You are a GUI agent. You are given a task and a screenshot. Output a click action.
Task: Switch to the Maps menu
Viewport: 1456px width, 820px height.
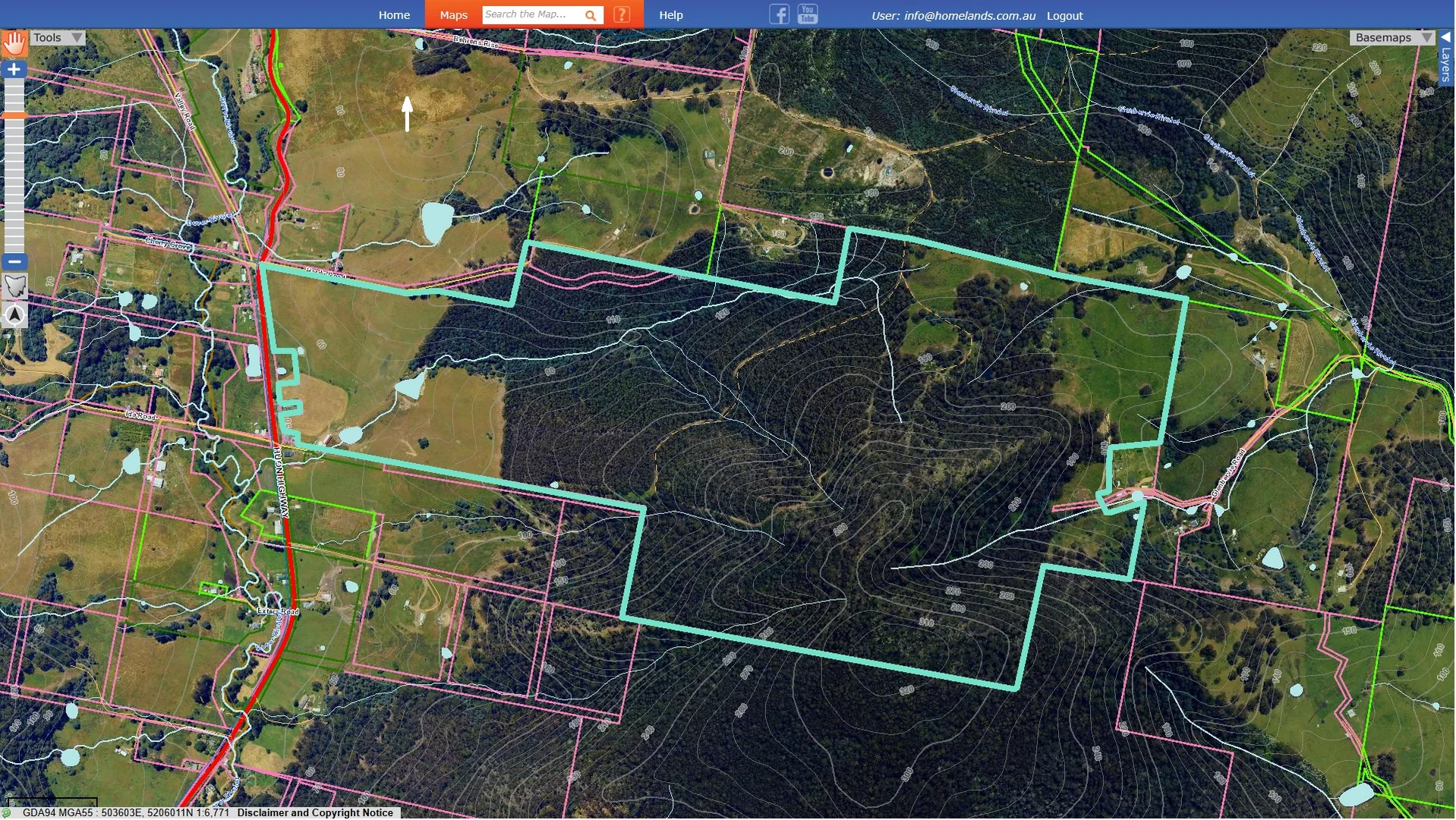(x=452, y=14)
